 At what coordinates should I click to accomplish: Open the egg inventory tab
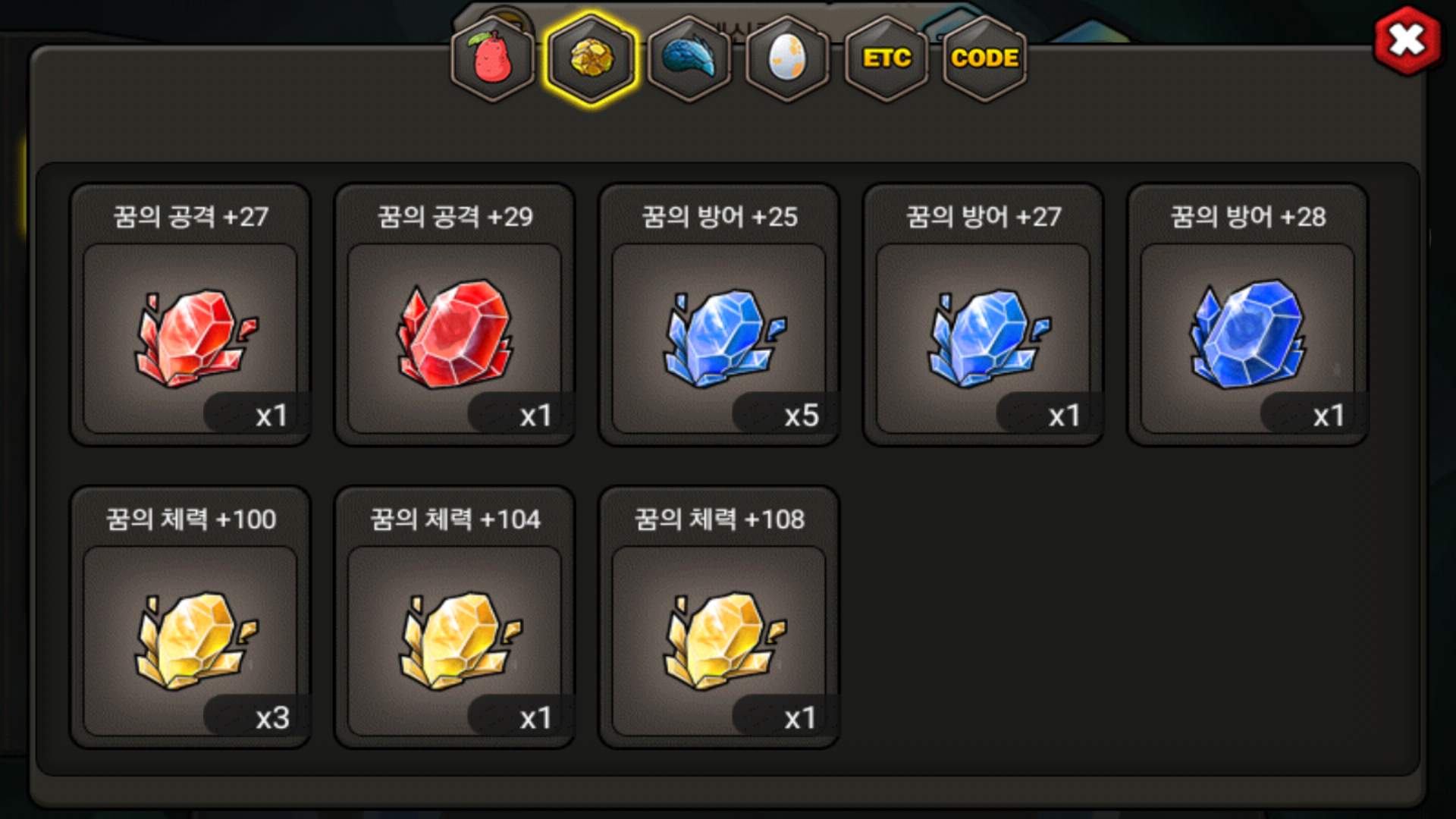[x=788, y=59]
